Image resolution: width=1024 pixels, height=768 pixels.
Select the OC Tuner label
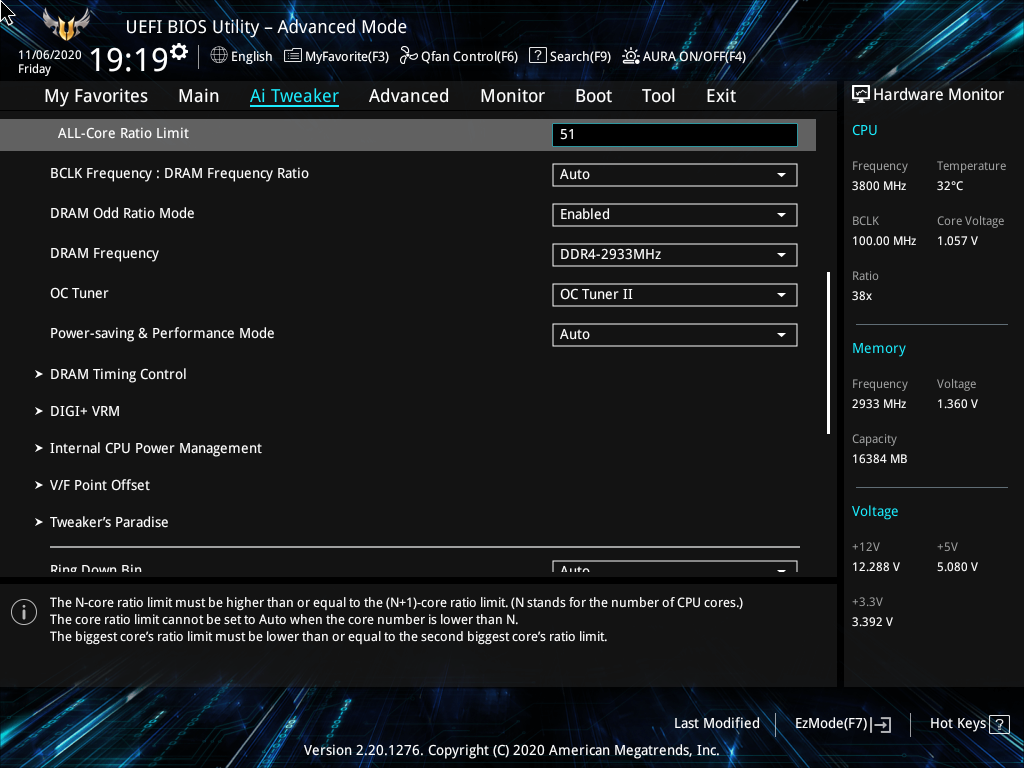pos(79,293)
